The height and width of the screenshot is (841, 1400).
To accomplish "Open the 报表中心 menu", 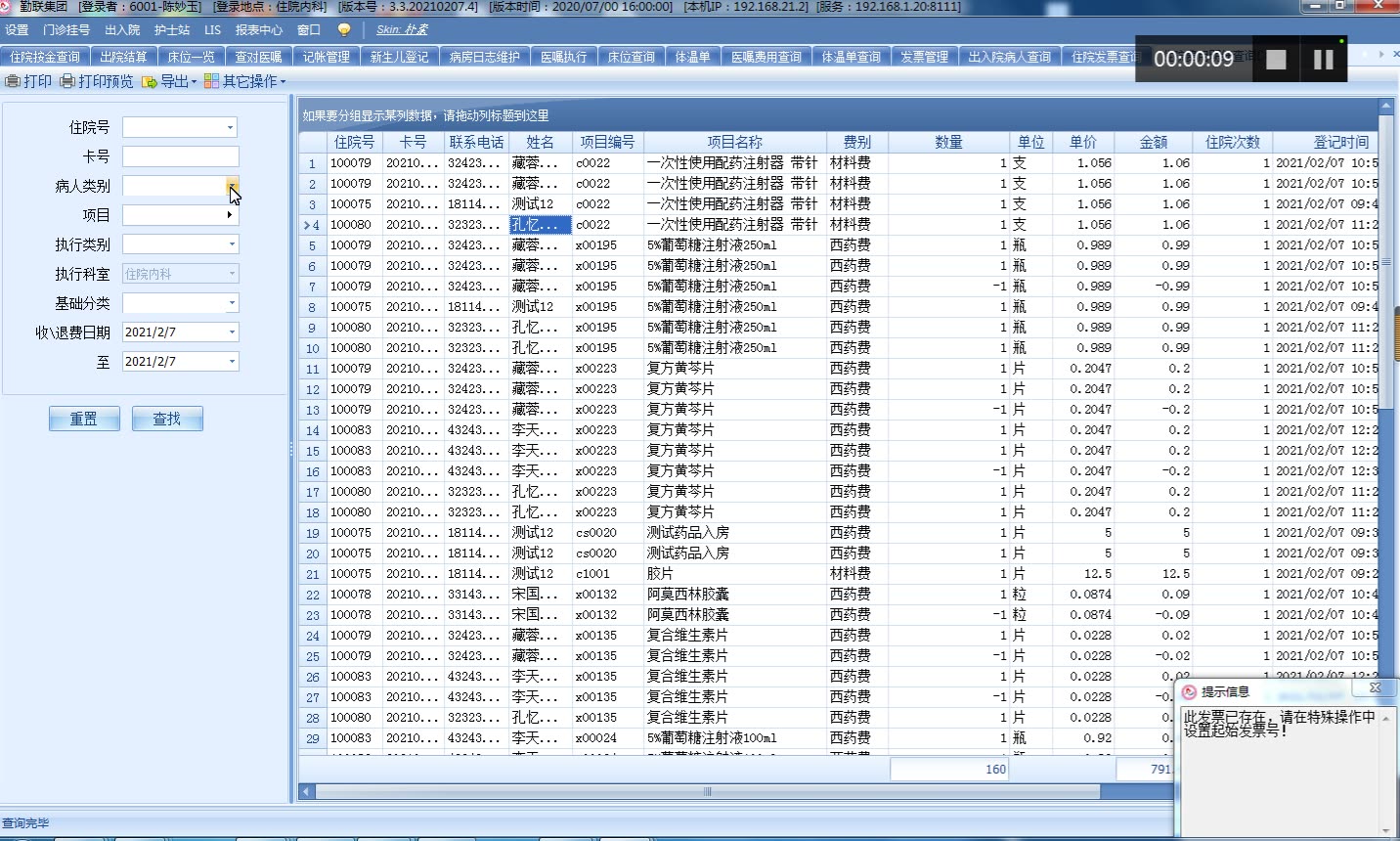I will coord(259,29).
